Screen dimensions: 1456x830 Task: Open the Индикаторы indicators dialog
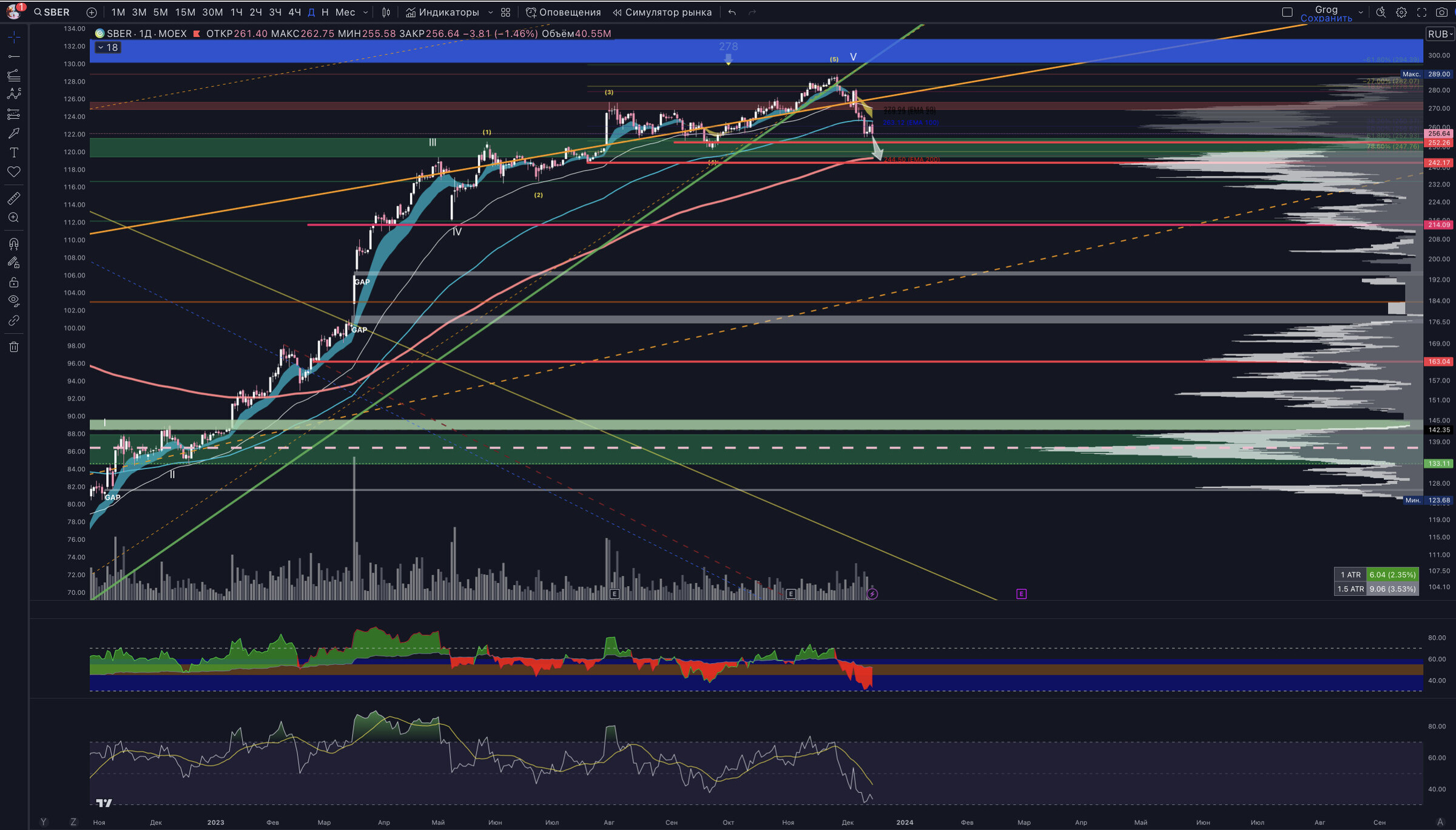tap(442, 12)
